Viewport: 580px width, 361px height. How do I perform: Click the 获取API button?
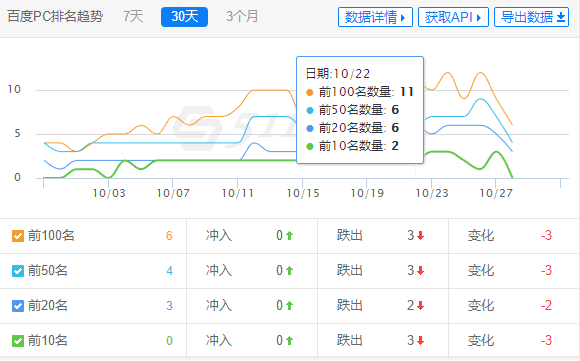tap(453, 17)
